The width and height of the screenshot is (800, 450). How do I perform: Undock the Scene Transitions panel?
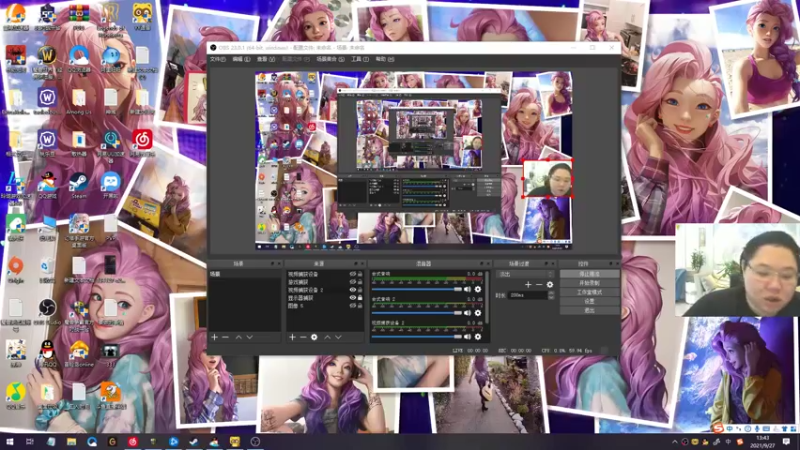[546, 264]
